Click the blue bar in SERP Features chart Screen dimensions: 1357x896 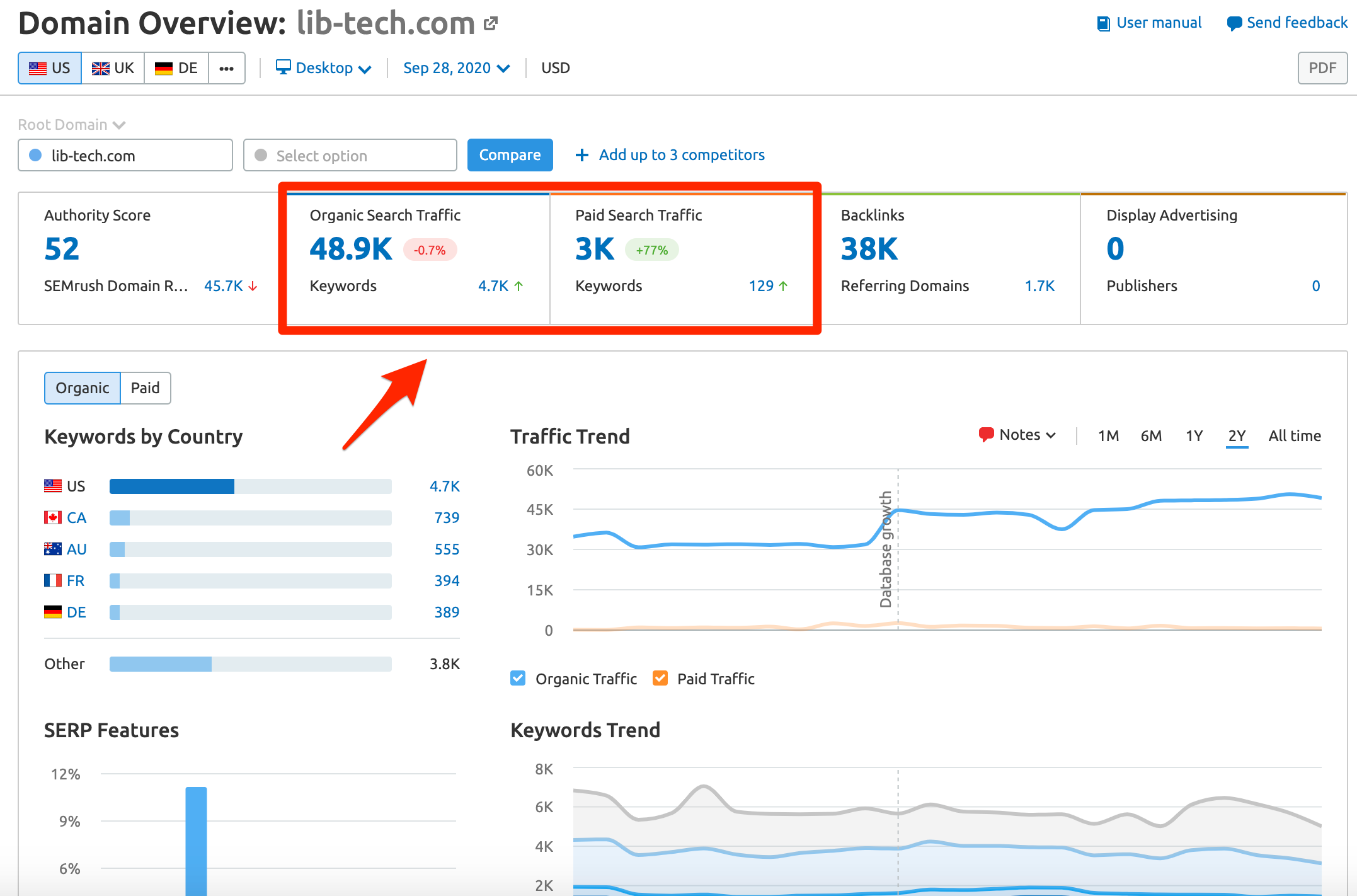(196, 841)
